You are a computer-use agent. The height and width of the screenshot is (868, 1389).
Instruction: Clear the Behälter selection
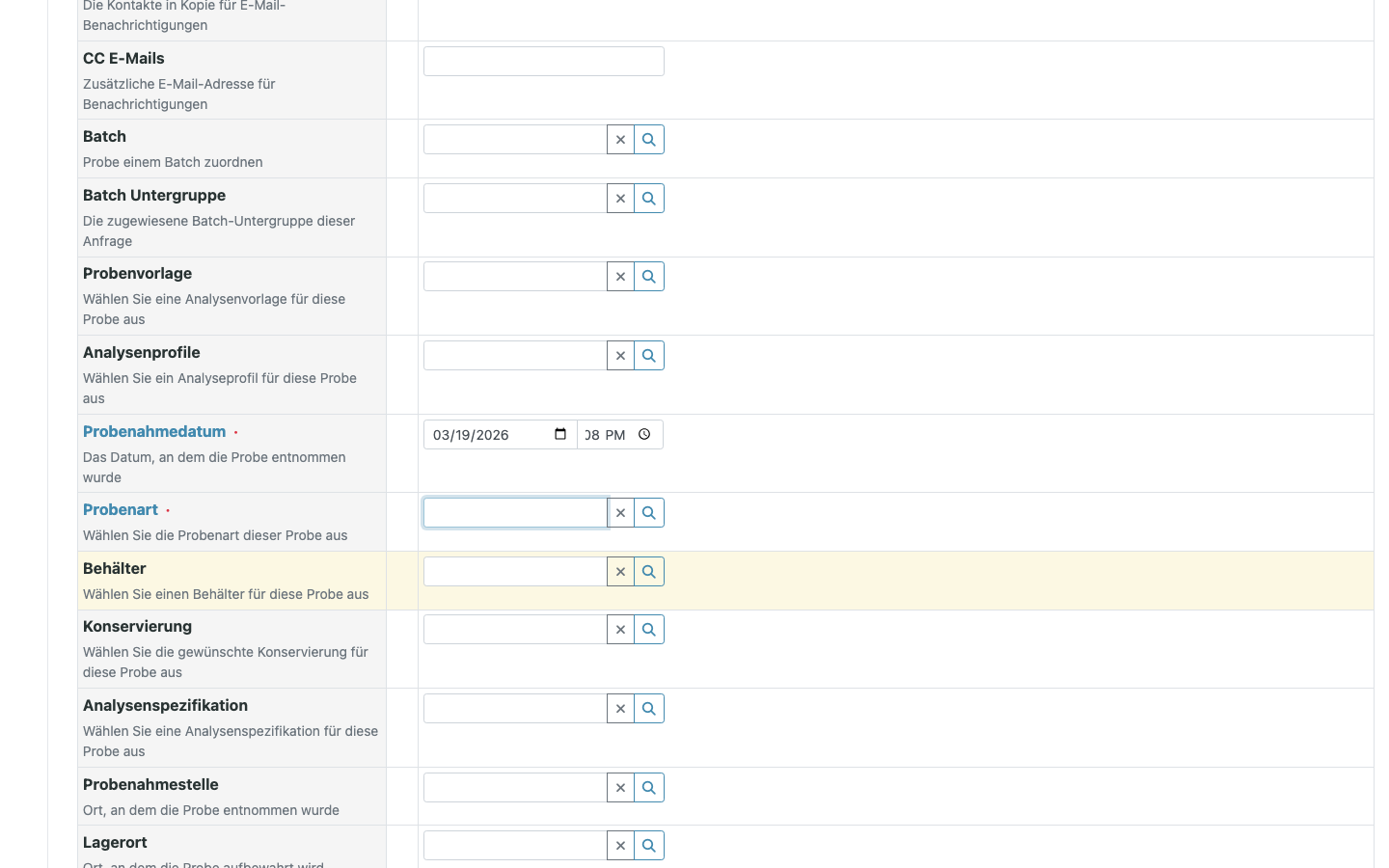click(x=620, y=571)
